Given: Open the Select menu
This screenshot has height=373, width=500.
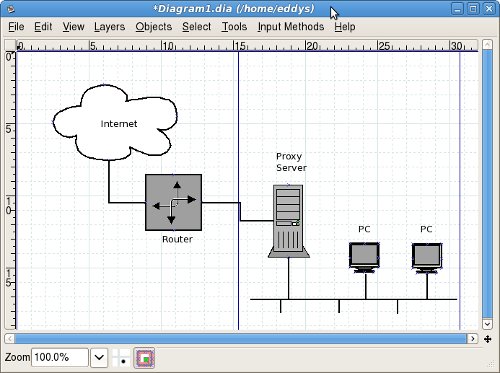Looking at the screenshot, I should [x=196, y=27].
